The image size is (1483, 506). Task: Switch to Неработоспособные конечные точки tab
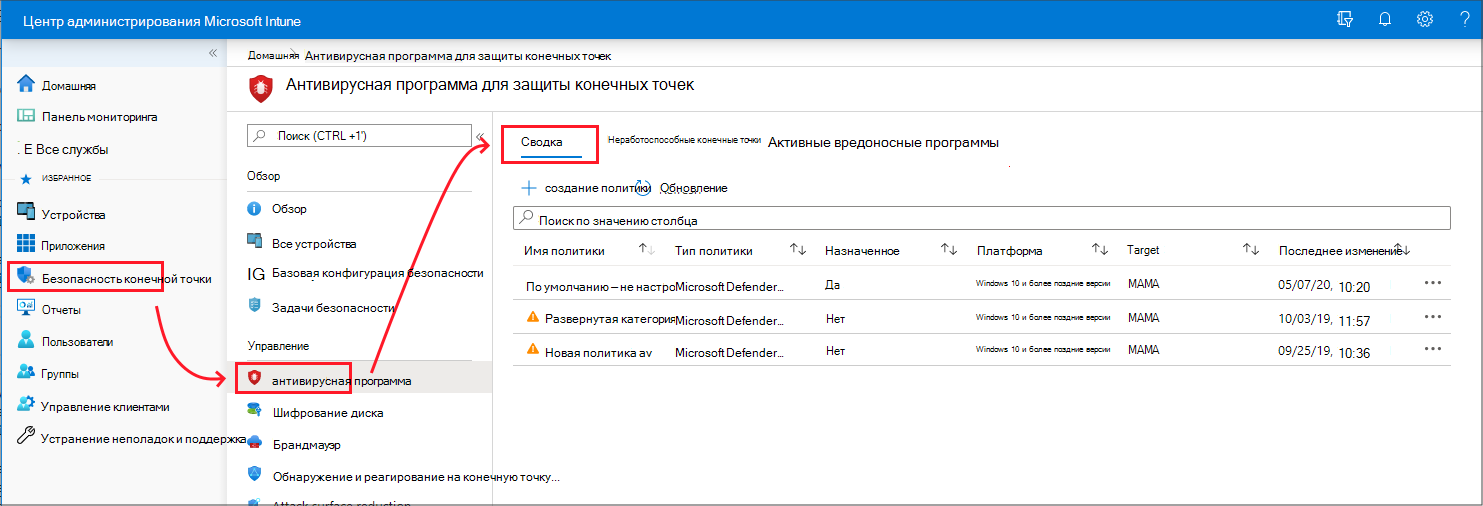click(685, 141)
